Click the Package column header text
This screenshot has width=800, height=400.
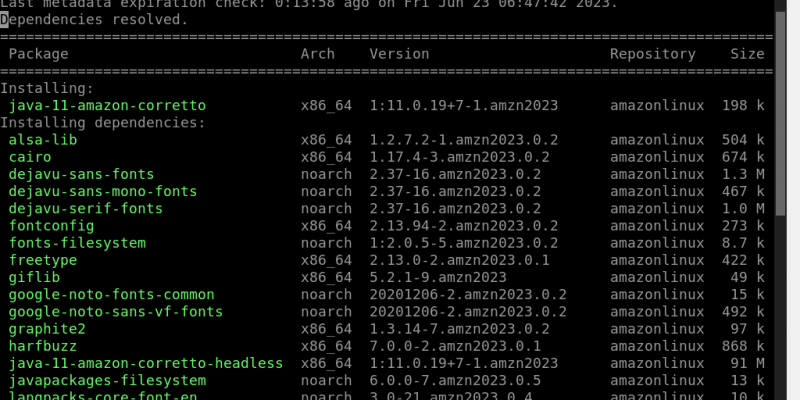[39, 54]
